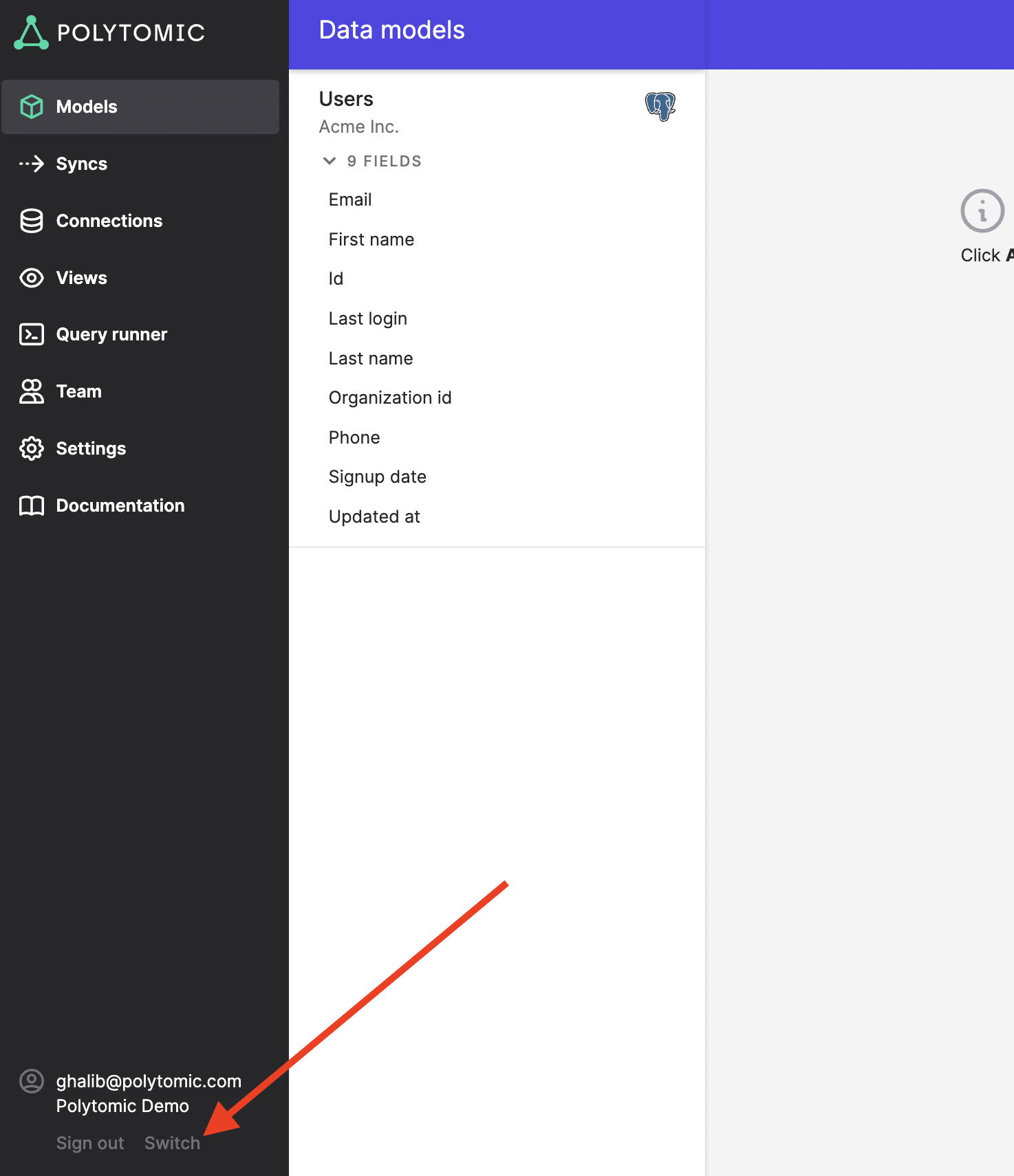Click the Settings gear icon
1014x1176 pixels.
(x=32, y=448)
